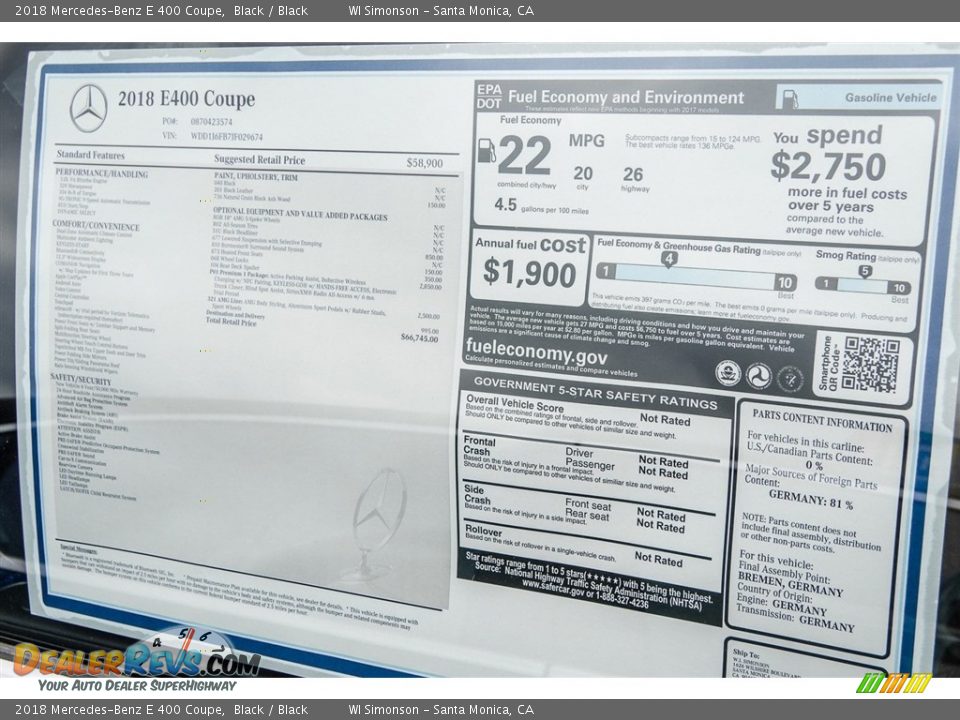
Task: Click the first round agency seal beside fueleconomy.gov
Action: coord(728,373)
